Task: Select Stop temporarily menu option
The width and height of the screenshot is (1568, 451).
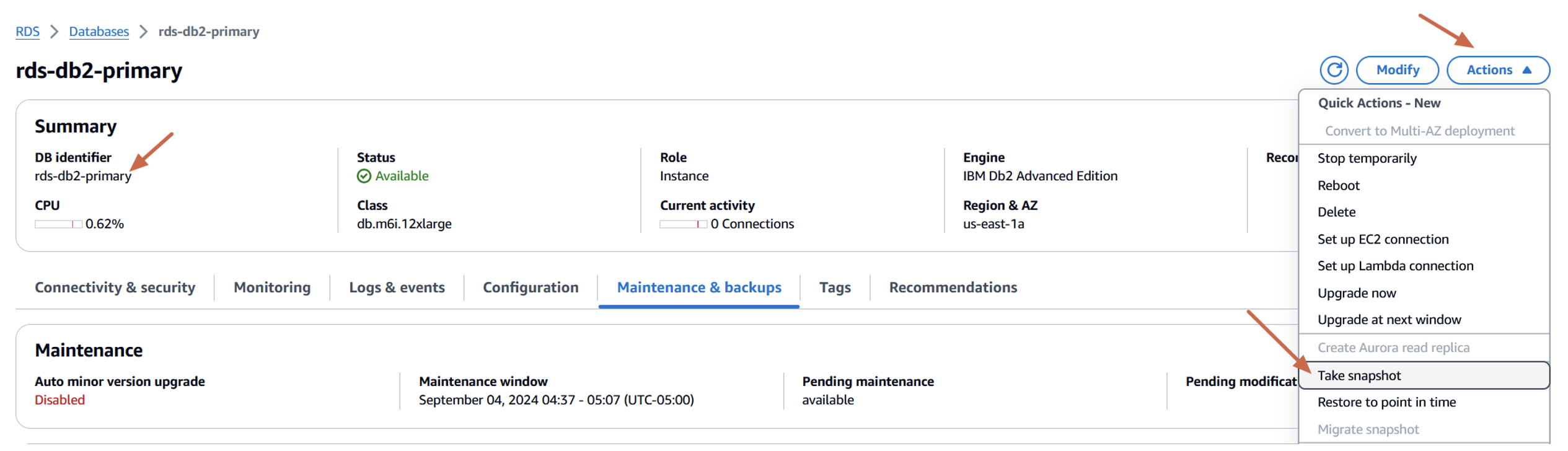Action: (1367, 159)
